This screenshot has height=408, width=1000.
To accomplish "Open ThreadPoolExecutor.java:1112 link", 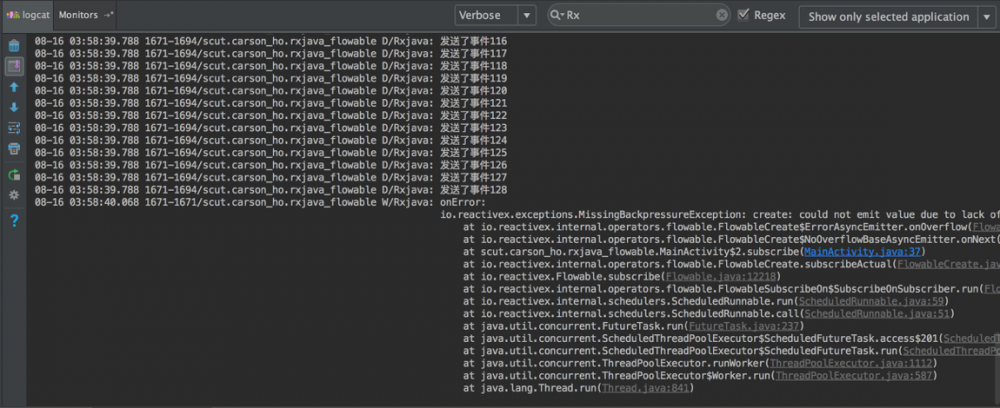I will point(851,363).
